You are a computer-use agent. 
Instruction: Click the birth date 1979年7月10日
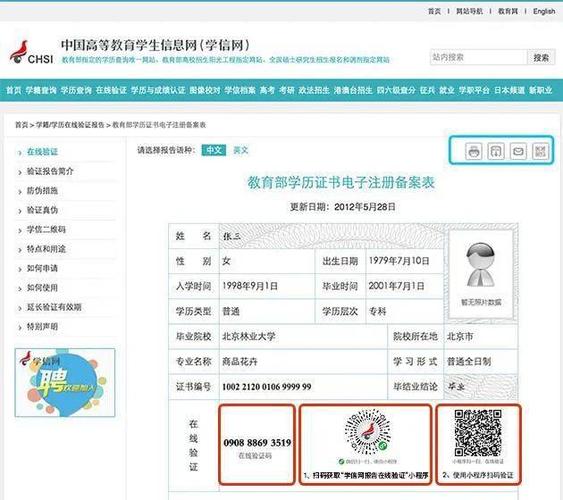coord(399,261)
